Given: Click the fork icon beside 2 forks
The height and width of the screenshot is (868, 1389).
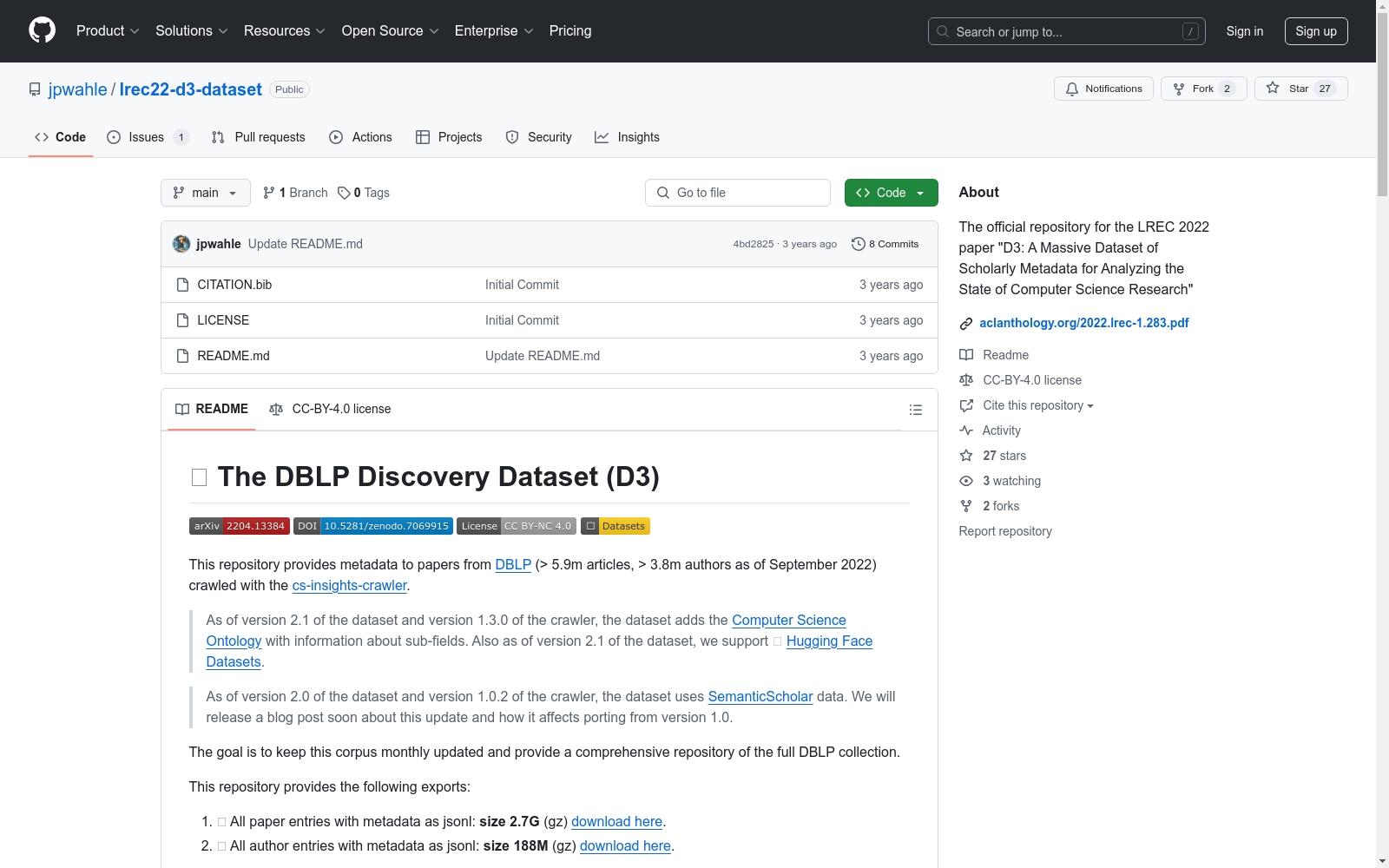Looking at the screenshot, I should [966, 506].
